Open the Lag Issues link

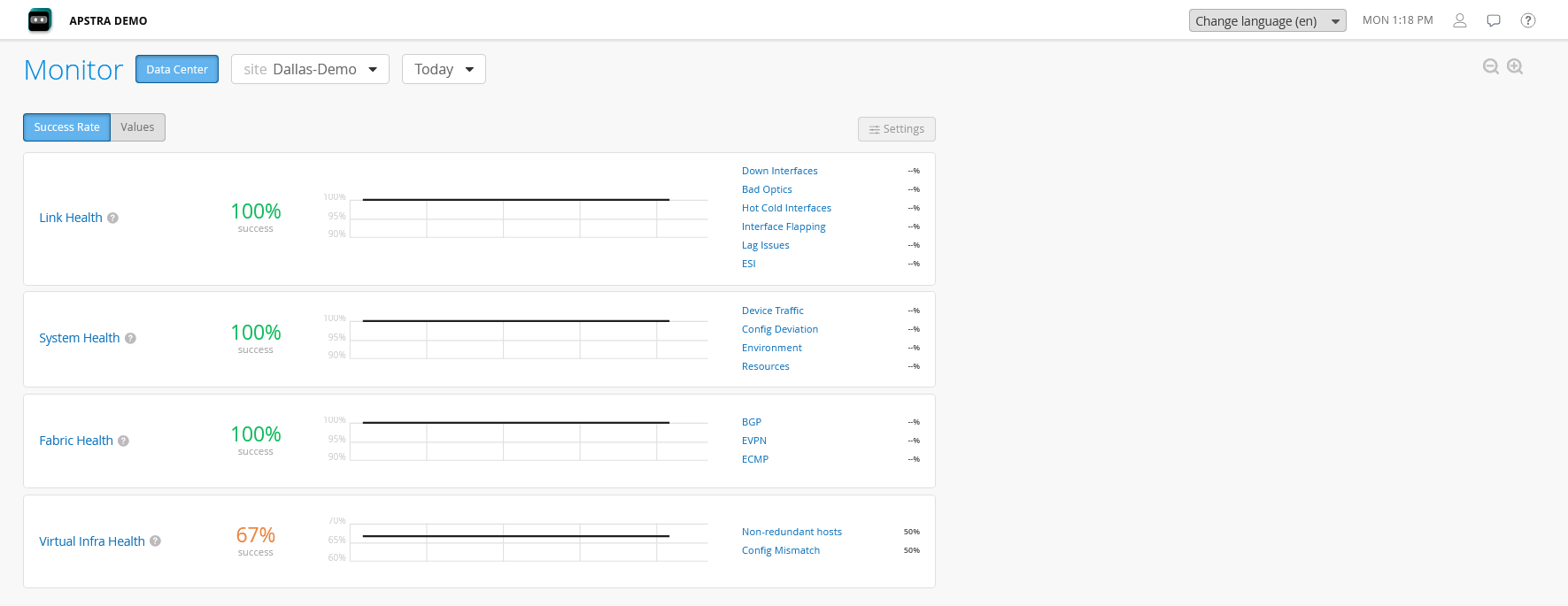point(765,245)
